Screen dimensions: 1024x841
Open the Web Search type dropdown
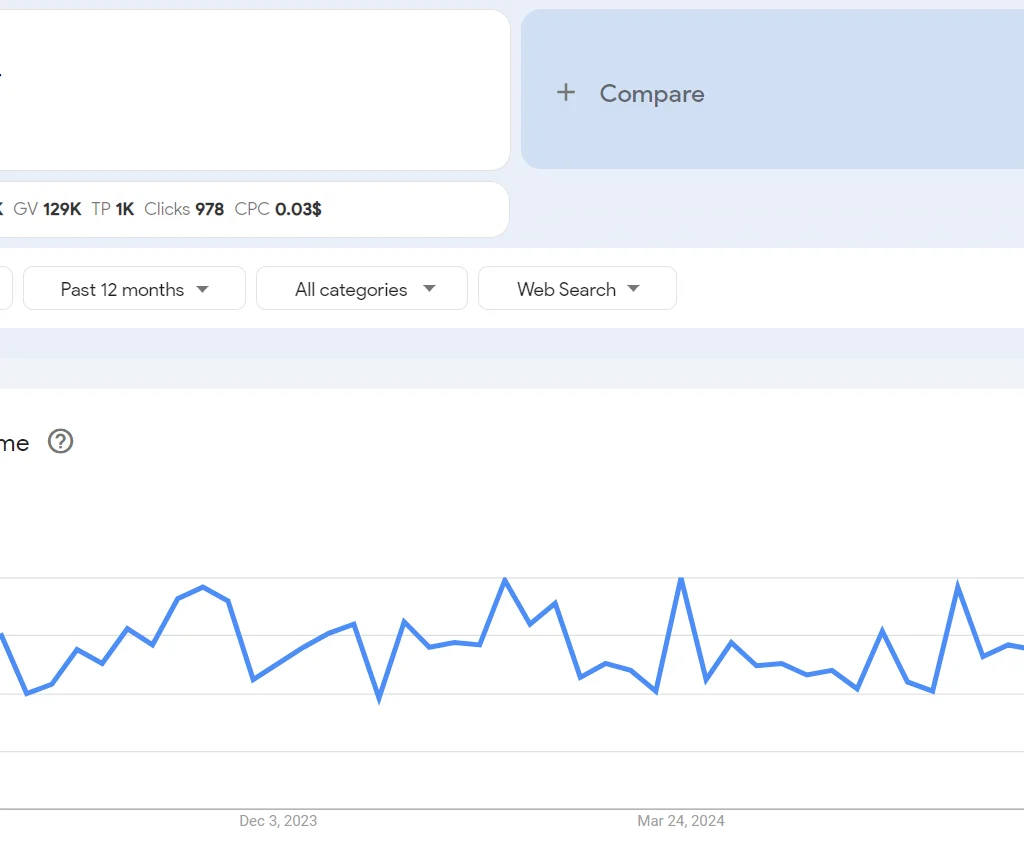[577, 289]
